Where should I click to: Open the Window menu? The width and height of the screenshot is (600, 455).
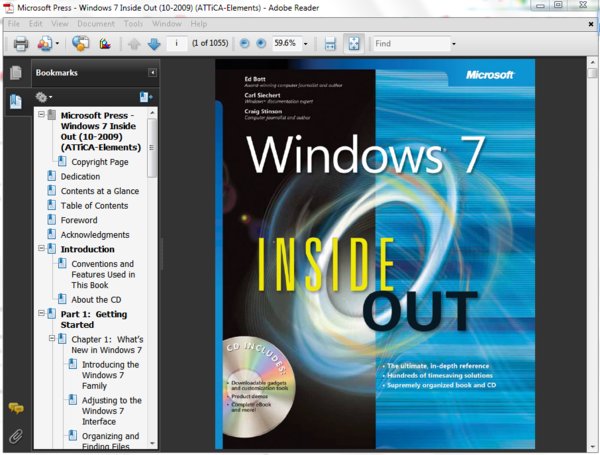pyautogui.click(x=166, y=24)
